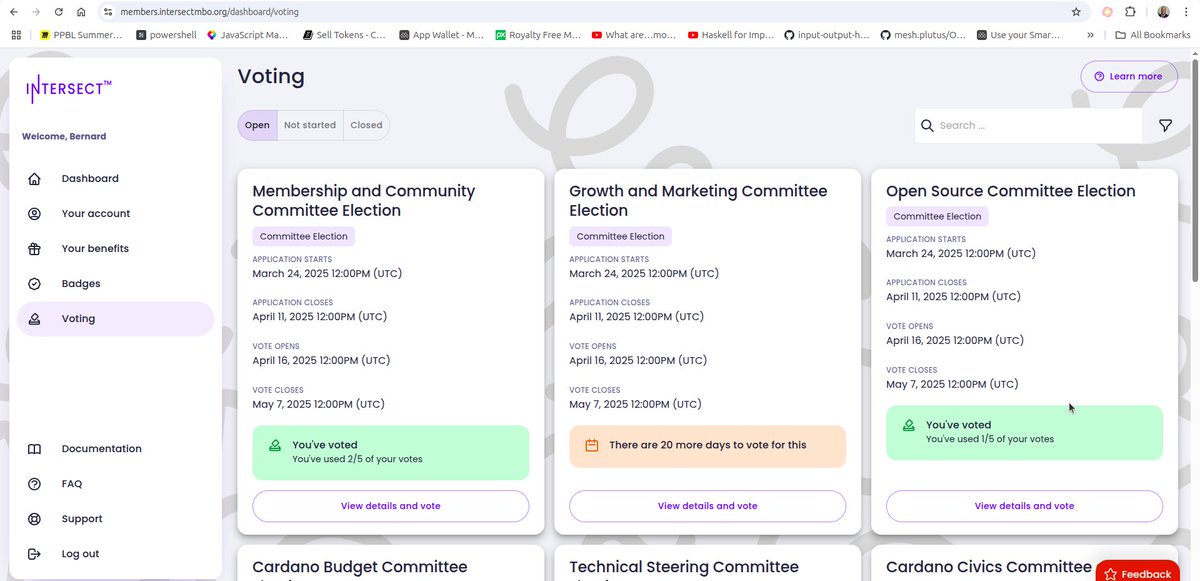The height and width of the screenshot is (581, 1200).
Task: Click the Open Source Committee Election title
Action: pyautogui.click(x=1011, y=191)
